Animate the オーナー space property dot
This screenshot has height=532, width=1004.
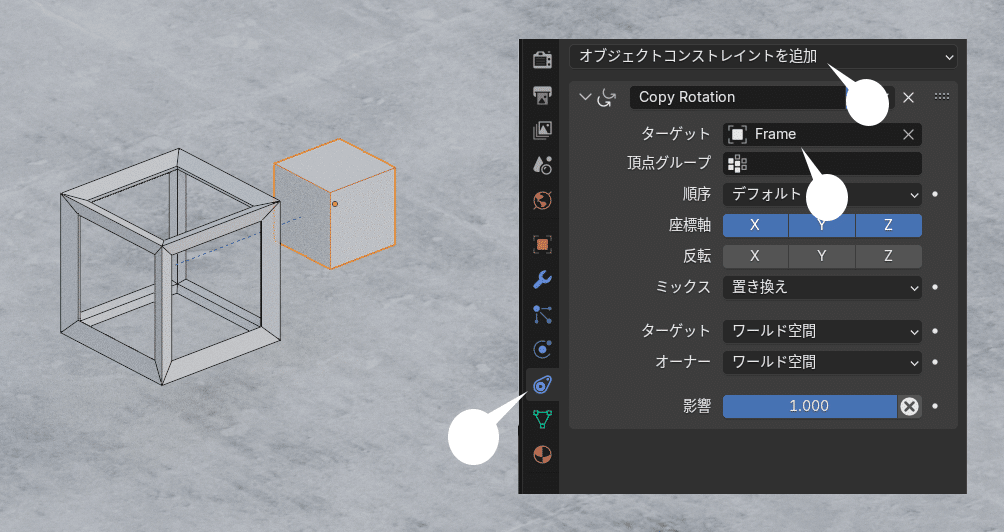[935, 362]
